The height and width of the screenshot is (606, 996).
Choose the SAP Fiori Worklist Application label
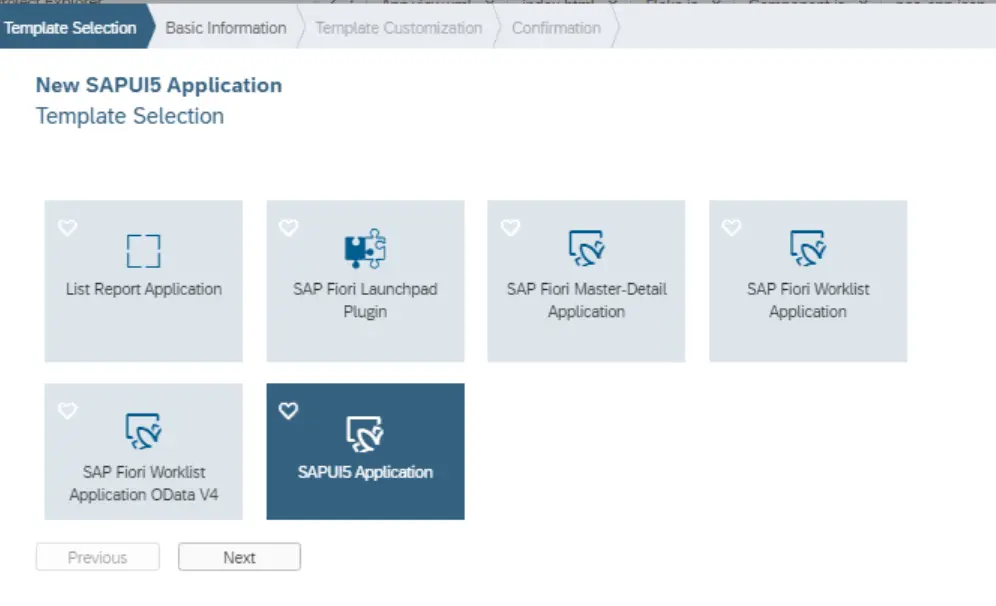[x=808, y=300]
